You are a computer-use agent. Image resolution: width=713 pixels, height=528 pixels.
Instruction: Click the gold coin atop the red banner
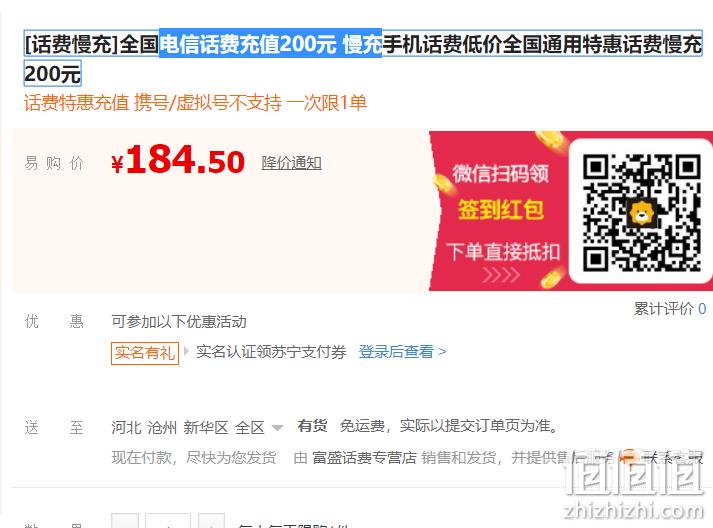[x=550, y=138]
